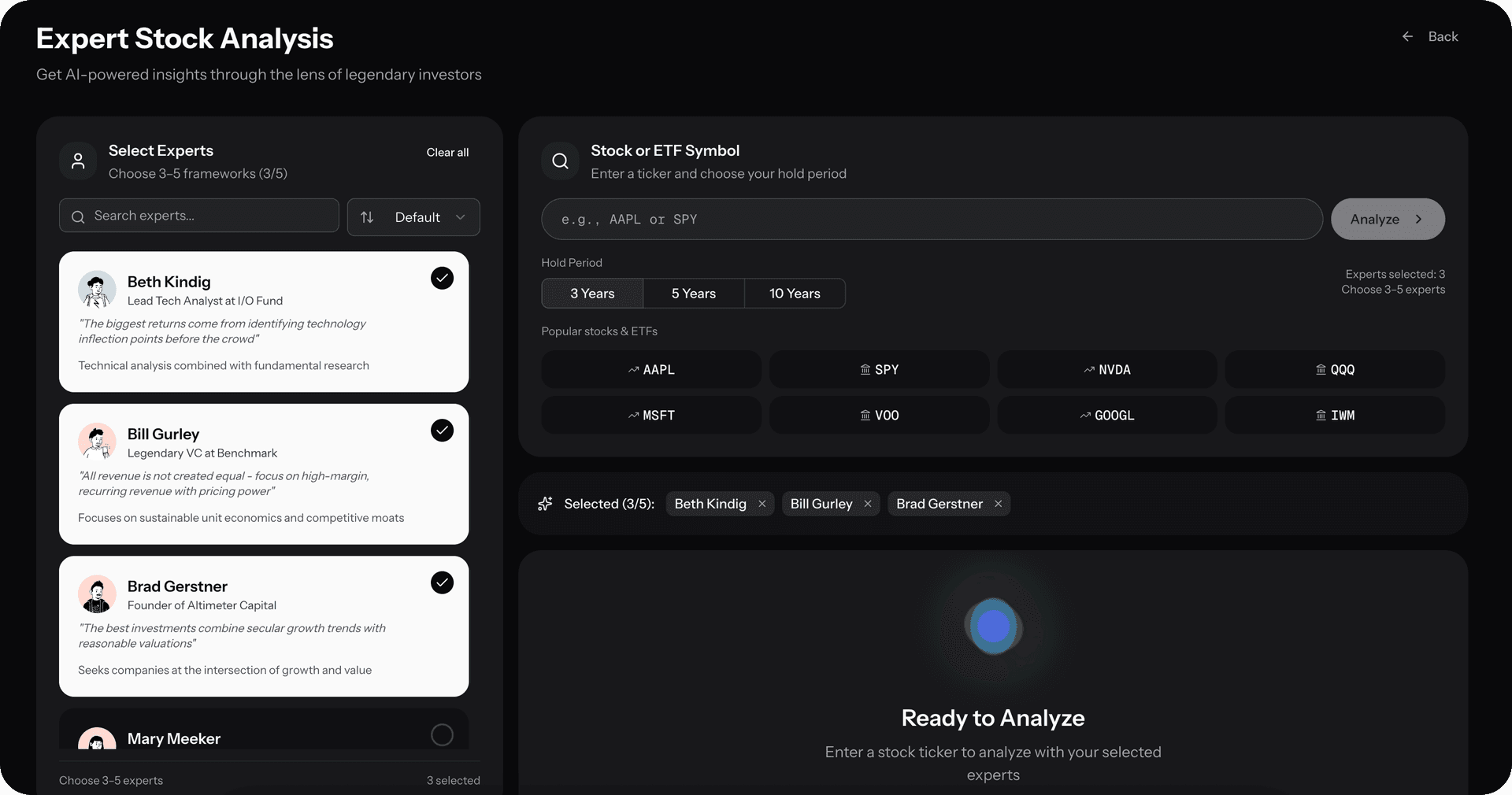Click the X on Brad Gerstner chip
Viewport: 1512px width, 795px height.
(998, 504)
